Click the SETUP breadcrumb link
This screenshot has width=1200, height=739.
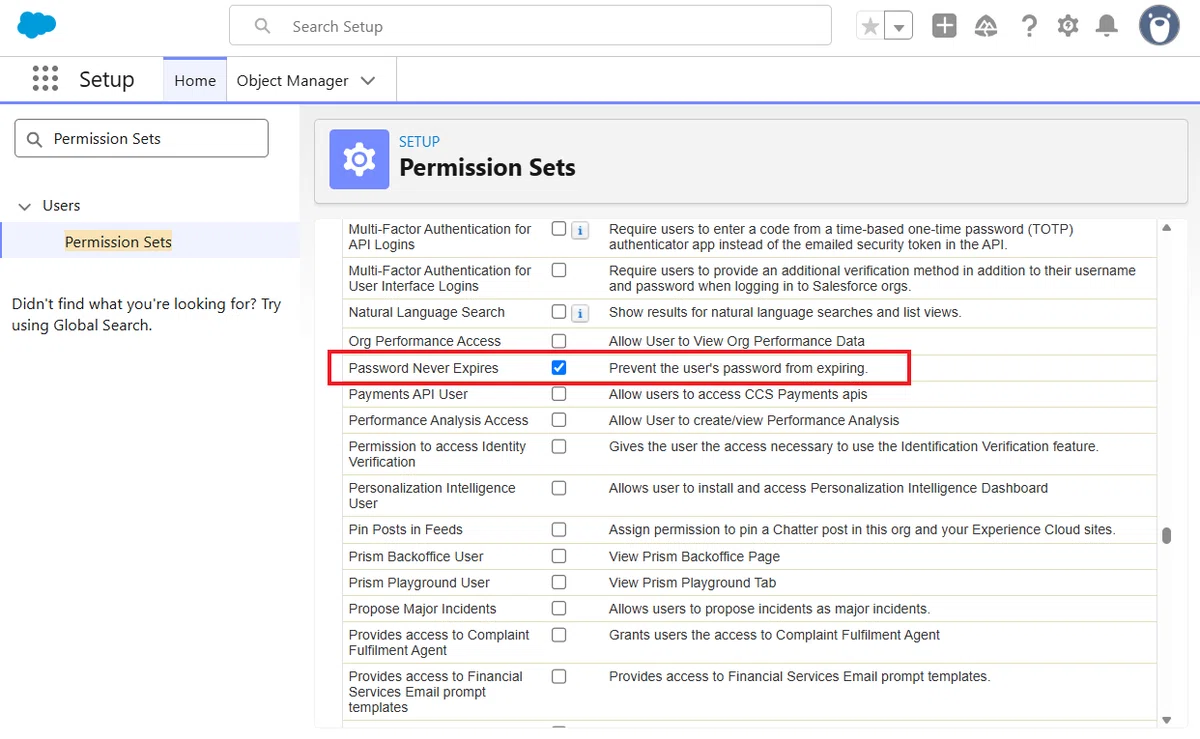pos(419,142)
